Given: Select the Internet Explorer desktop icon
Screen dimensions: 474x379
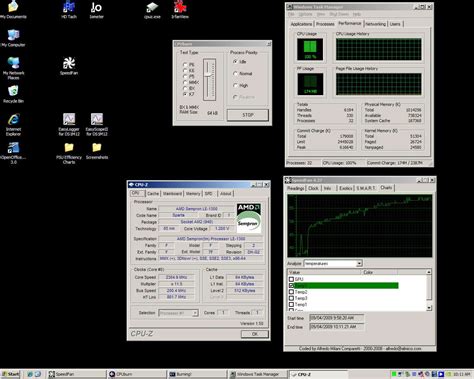Looking at the screenshot, I should (13, 124).
